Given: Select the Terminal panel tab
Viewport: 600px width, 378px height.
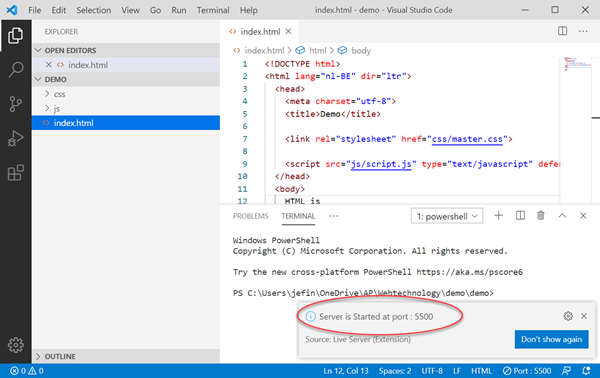Looking at the screenshot, I should (x=298, y=216).
